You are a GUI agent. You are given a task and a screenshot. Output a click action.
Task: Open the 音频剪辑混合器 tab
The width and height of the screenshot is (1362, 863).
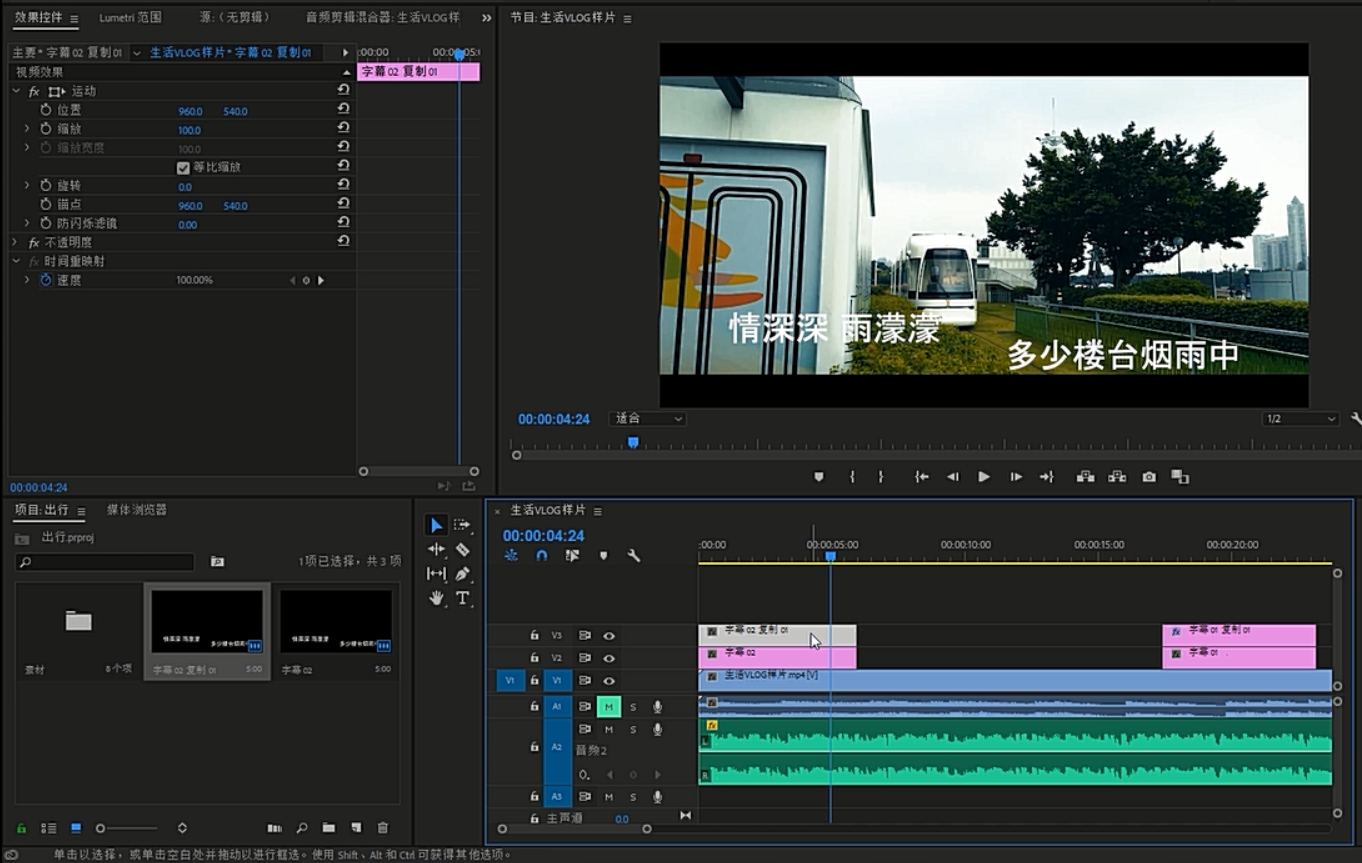tap(383, 18)
